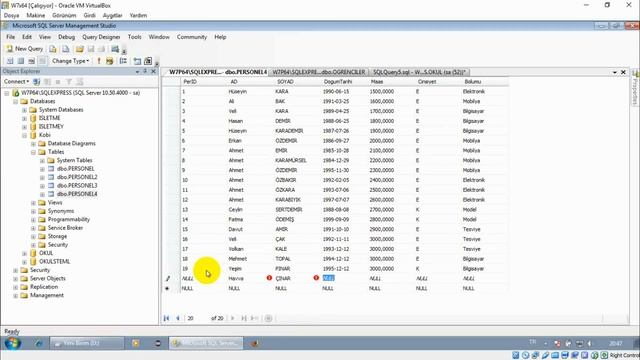Open the Connect dropdown in Object Explorer
640x360 pixels.
pyautogui.click(x=16, y=82)
